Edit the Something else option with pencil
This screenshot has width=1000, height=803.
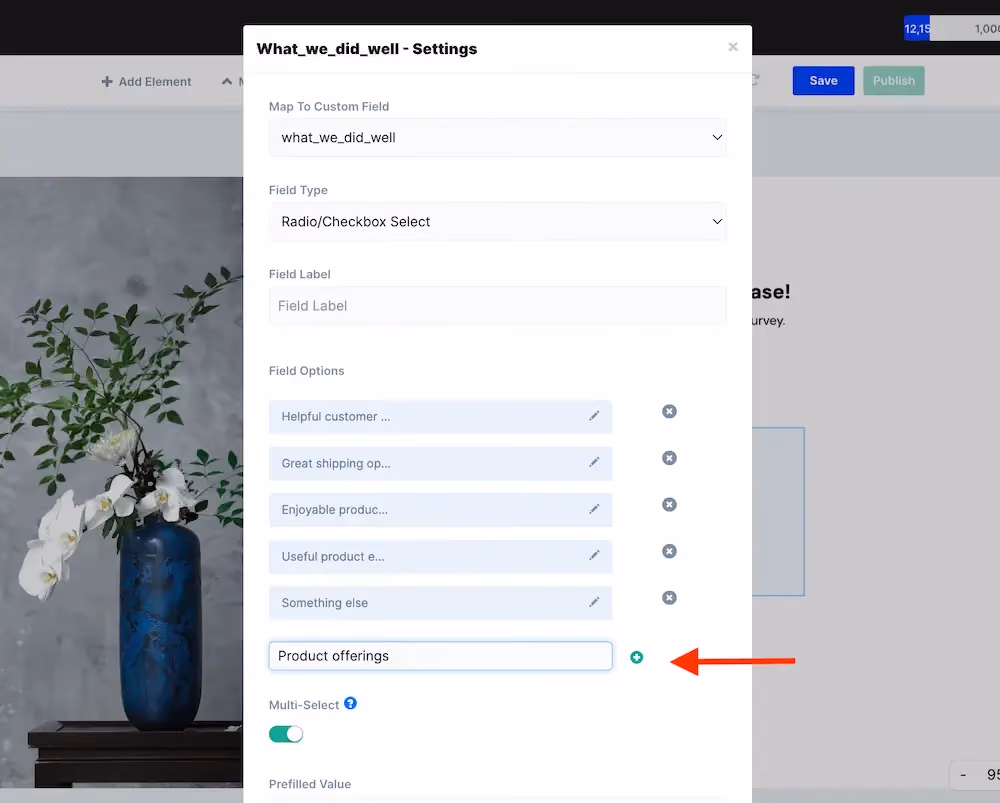click(594, 602)
